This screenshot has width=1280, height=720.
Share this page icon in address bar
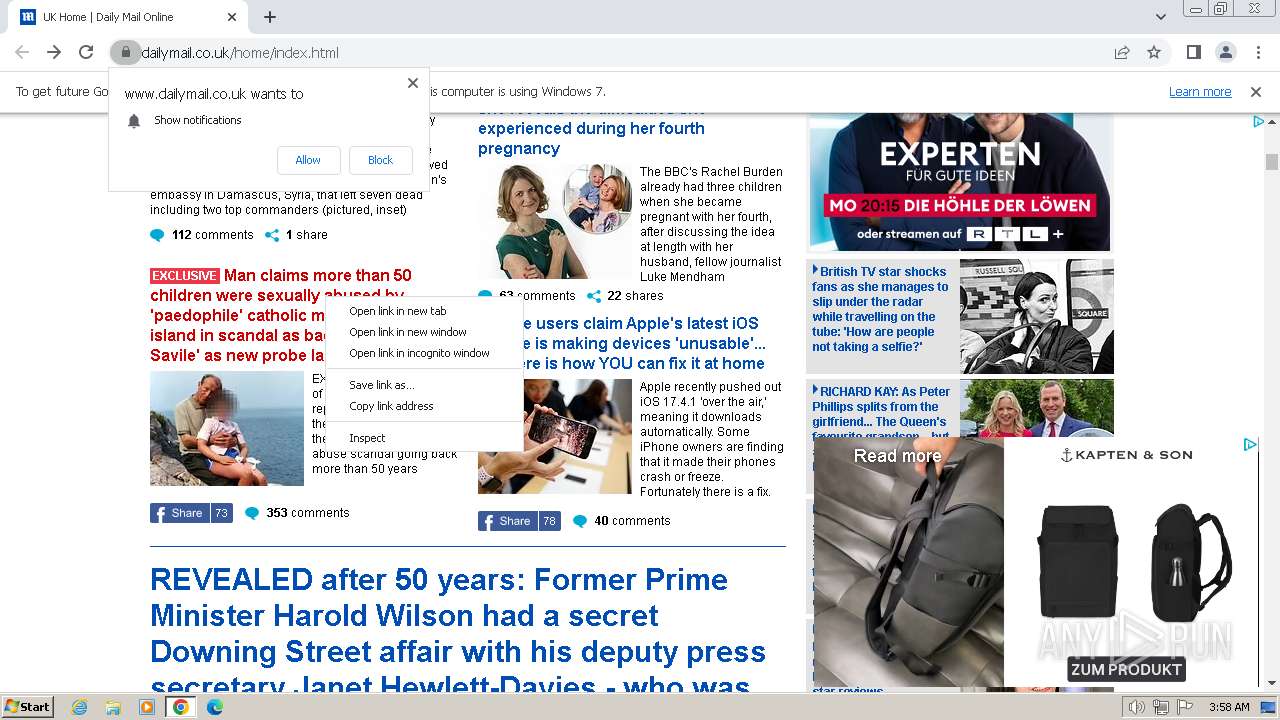pyautogui.click(x=1122, y=52)
